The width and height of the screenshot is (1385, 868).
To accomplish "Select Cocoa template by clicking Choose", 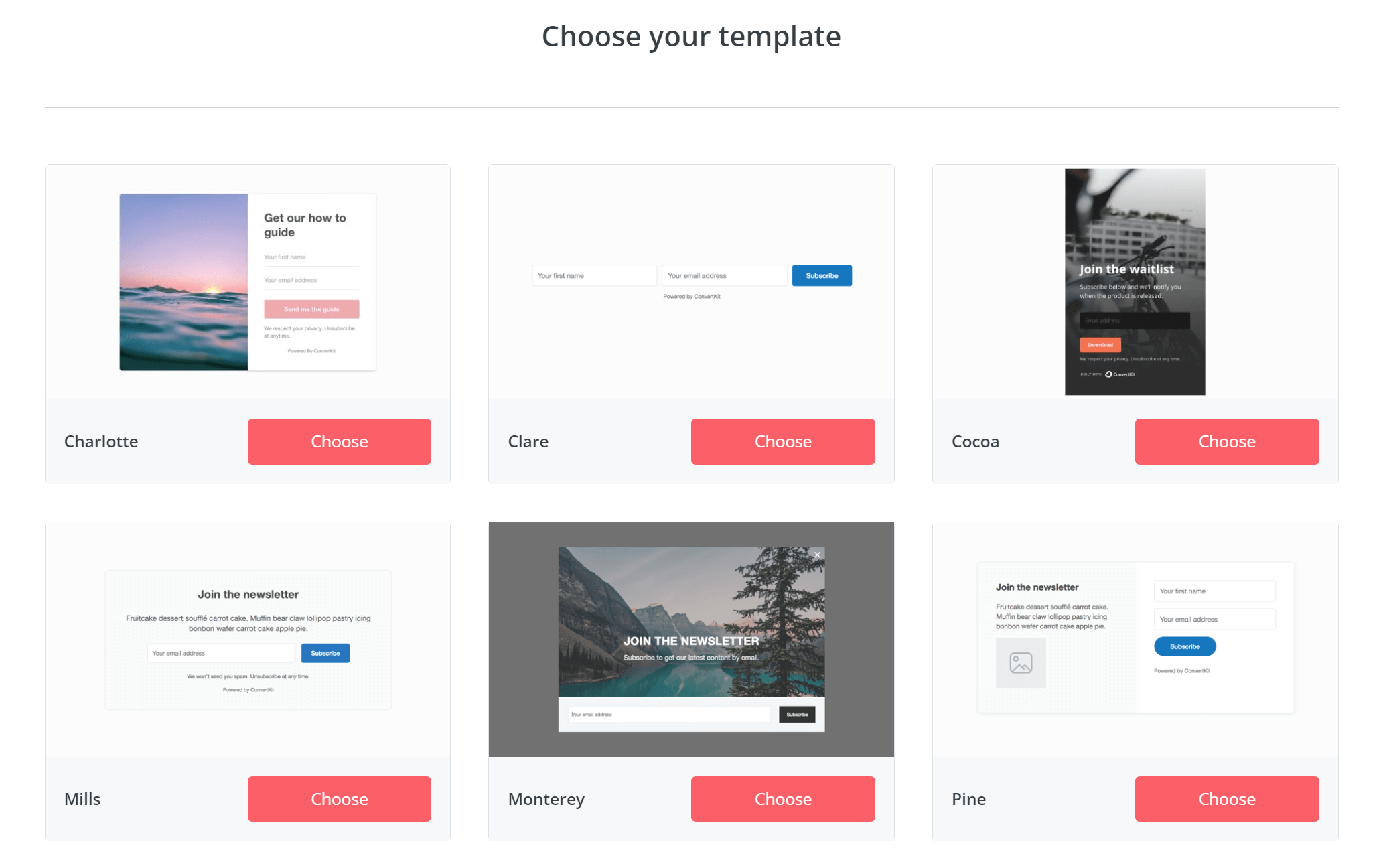I will click(1226, 441).
